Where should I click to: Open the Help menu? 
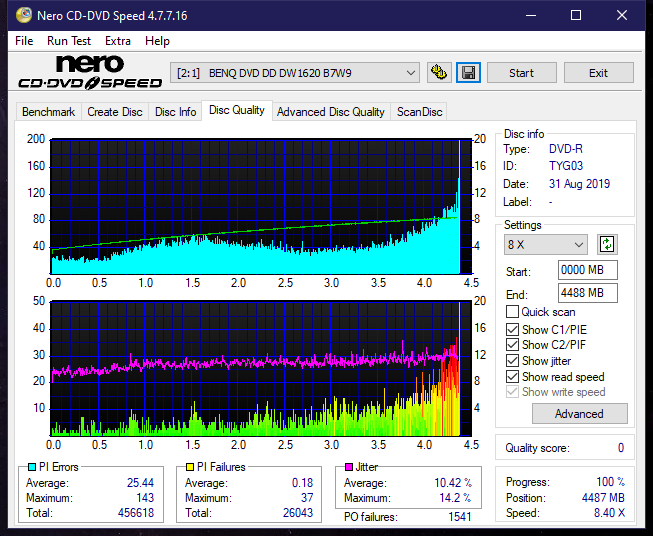[157, 41]
